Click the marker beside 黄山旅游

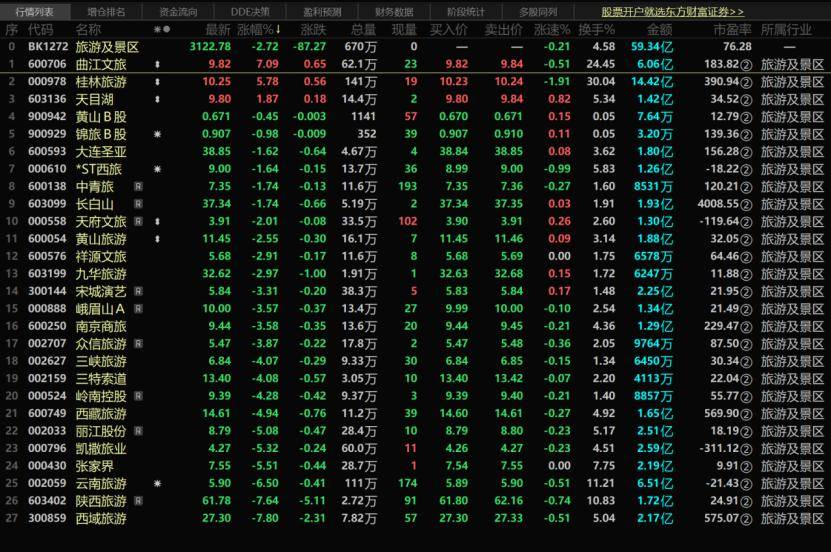pos(157,239)
